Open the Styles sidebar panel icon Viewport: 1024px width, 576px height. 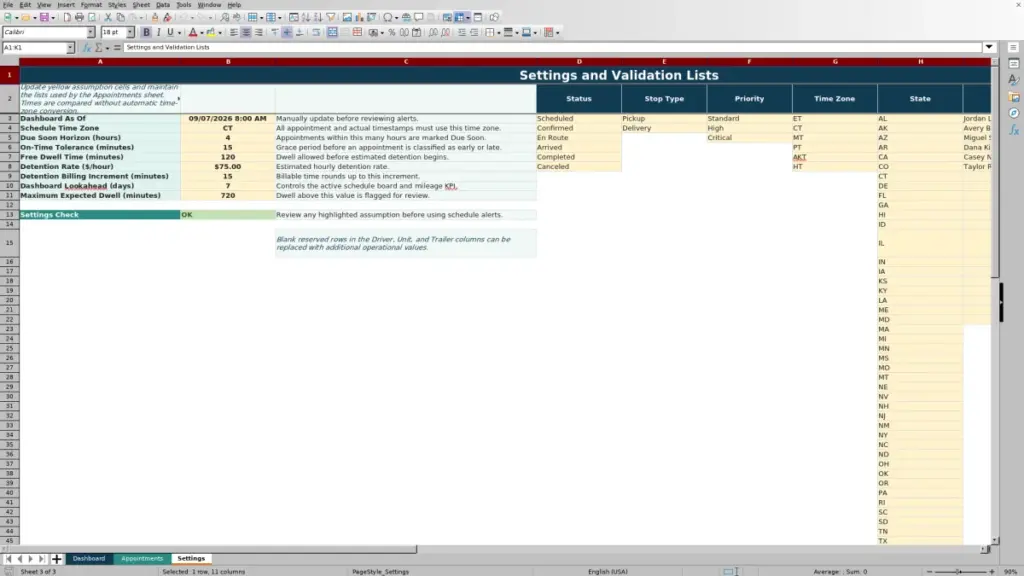pyautogui.click(x=1014, y=80)
